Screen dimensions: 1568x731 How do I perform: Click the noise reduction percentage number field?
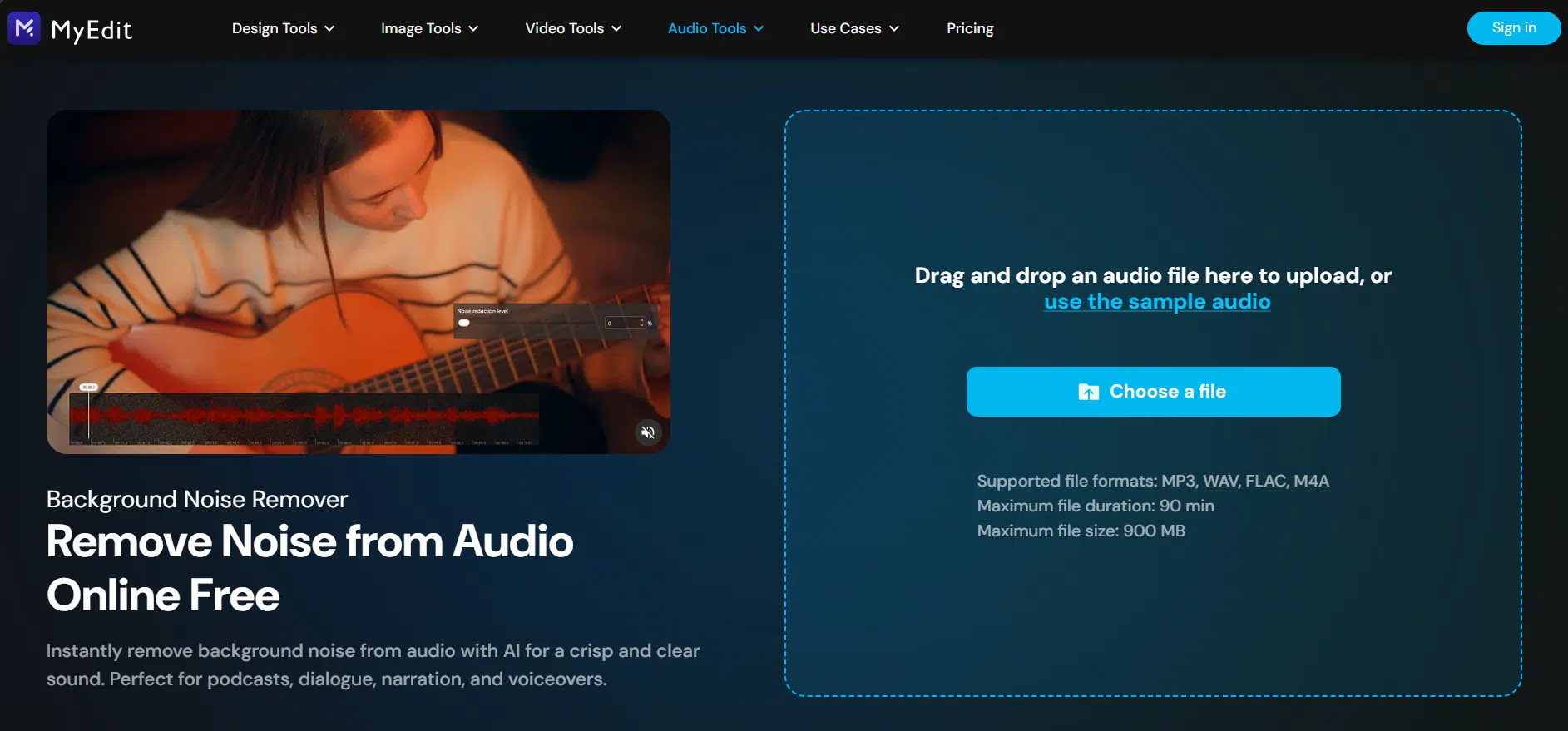[625, 323]
